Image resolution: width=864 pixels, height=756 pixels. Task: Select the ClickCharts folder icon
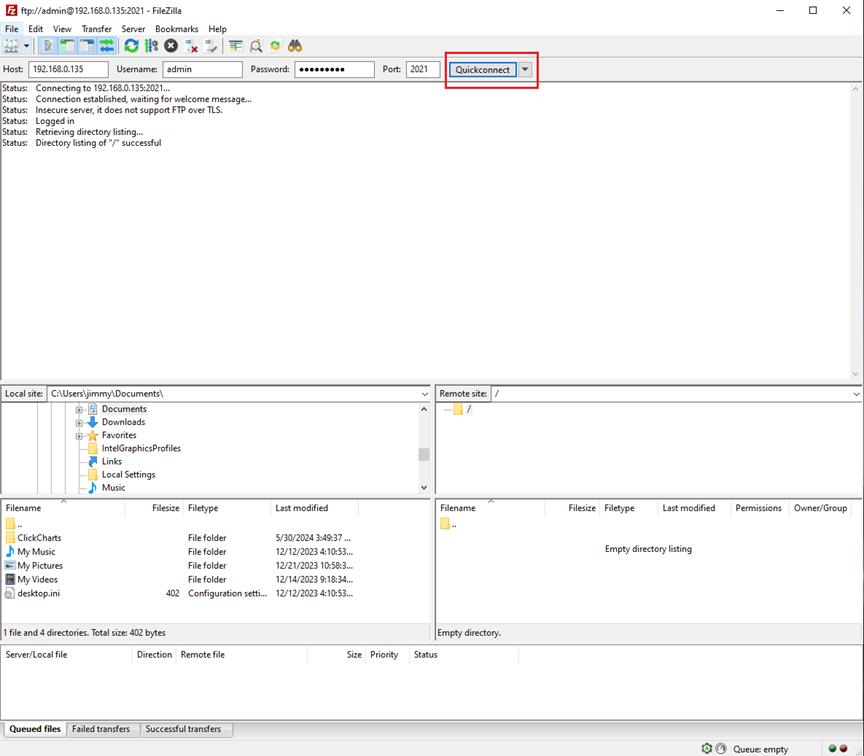[10, 538]
